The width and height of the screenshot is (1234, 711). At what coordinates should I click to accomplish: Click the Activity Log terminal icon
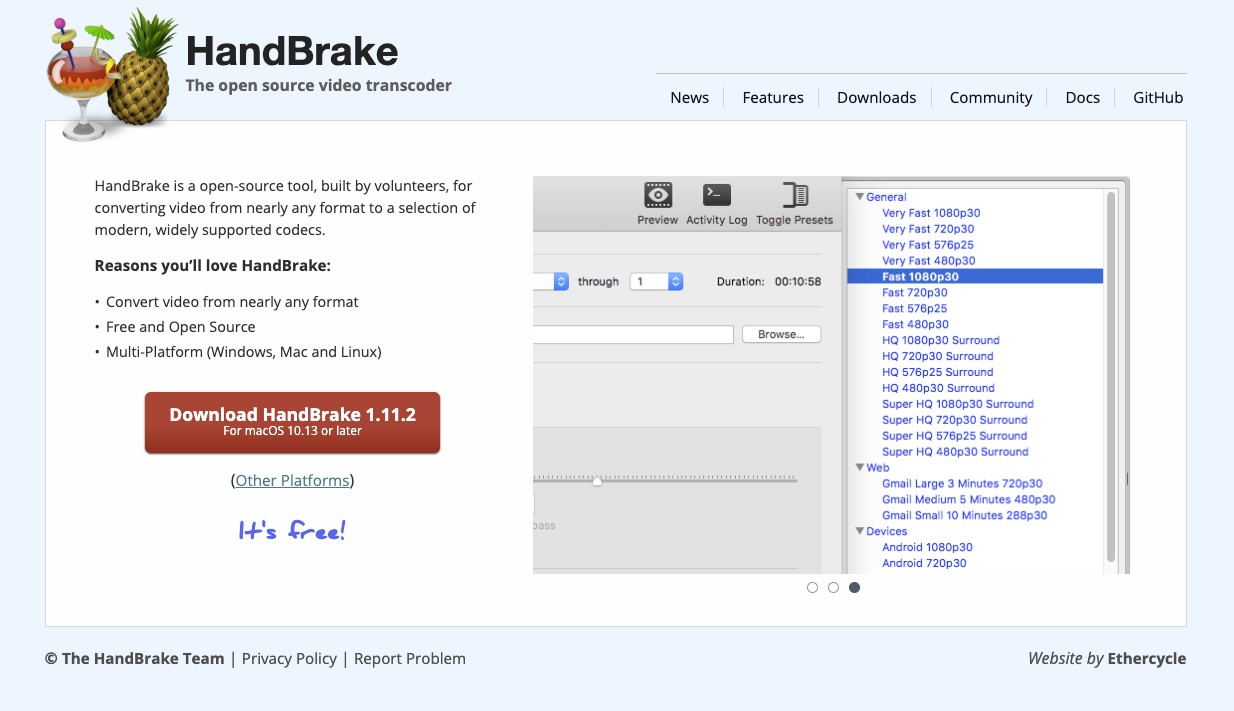pos(717,195)
